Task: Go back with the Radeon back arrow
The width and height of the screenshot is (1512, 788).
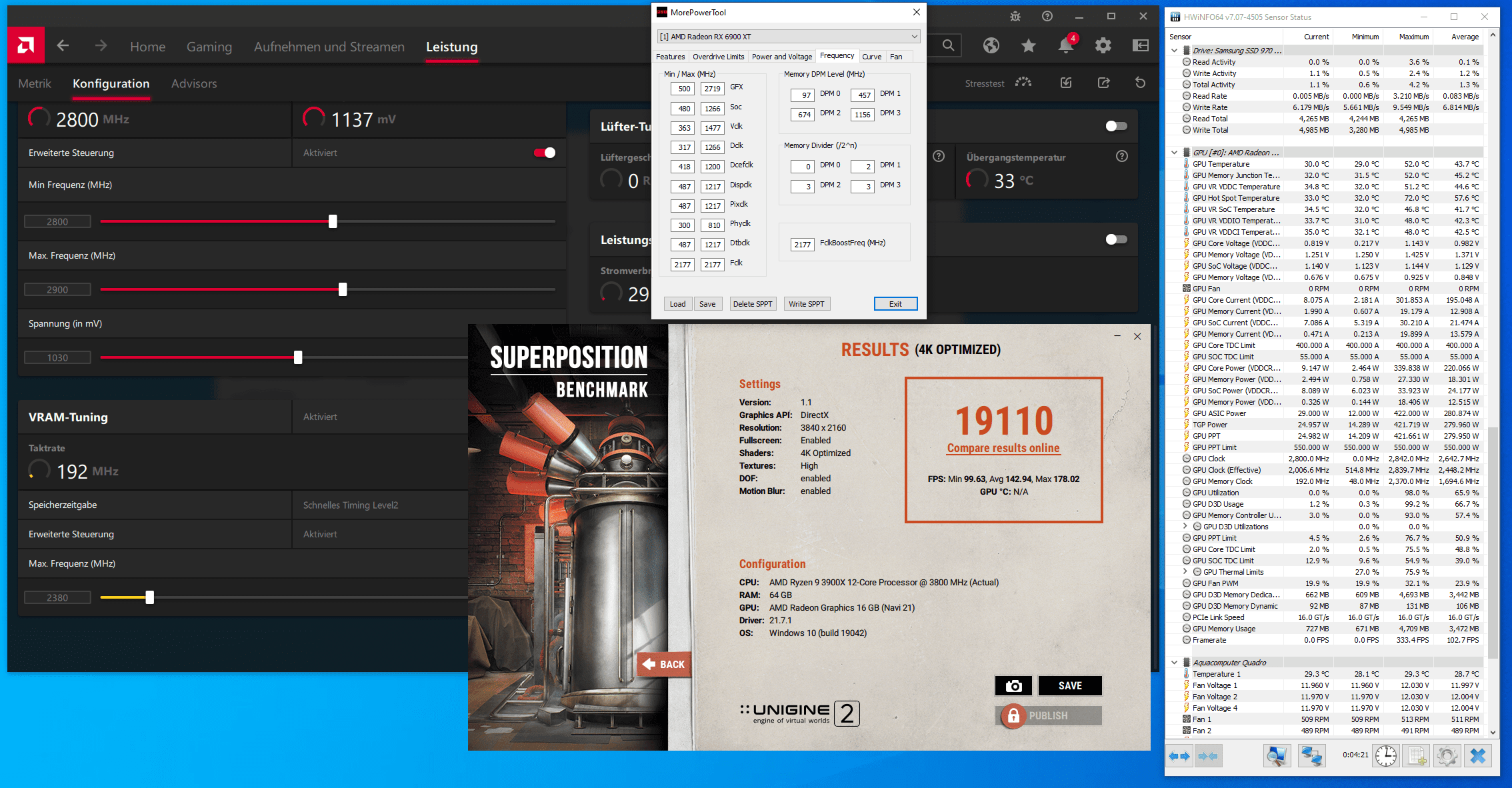Action: pyautogui.click(x=63, y=46)
